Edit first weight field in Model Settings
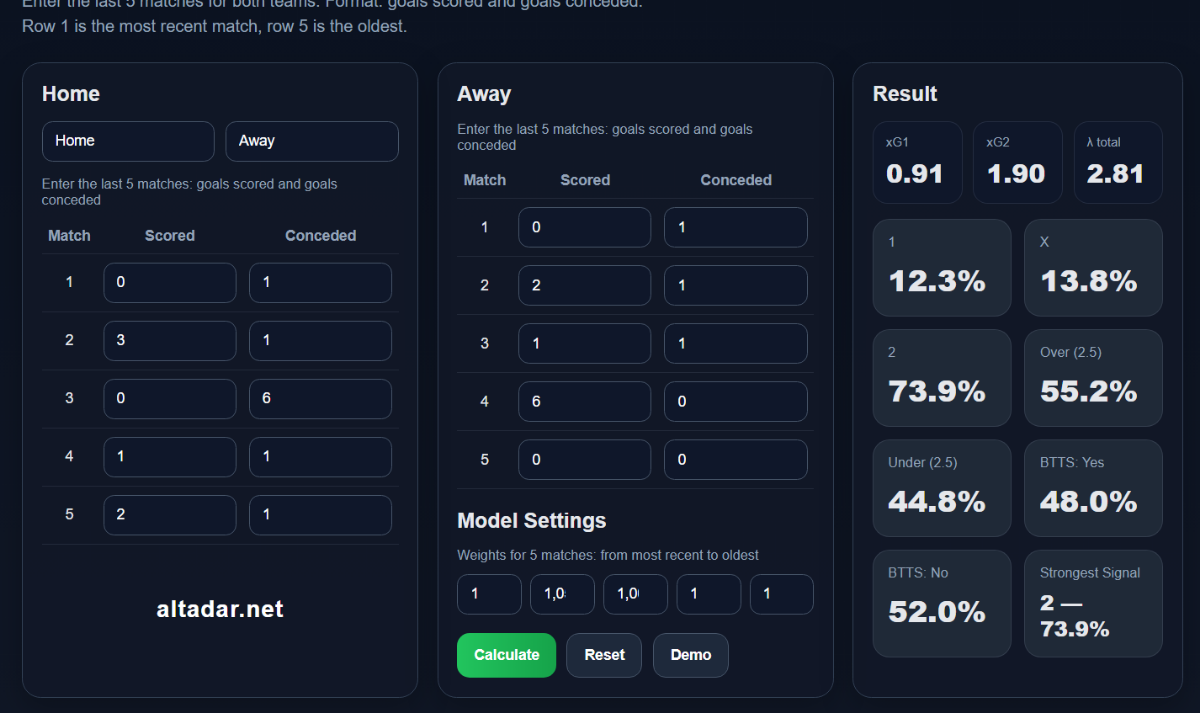This screenshot has height=713, width=1200. [489, 594]
